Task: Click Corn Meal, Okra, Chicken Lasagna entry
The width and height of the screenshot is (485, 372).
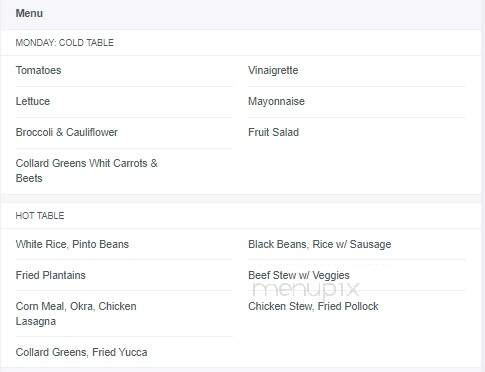Action: [76, 314]
